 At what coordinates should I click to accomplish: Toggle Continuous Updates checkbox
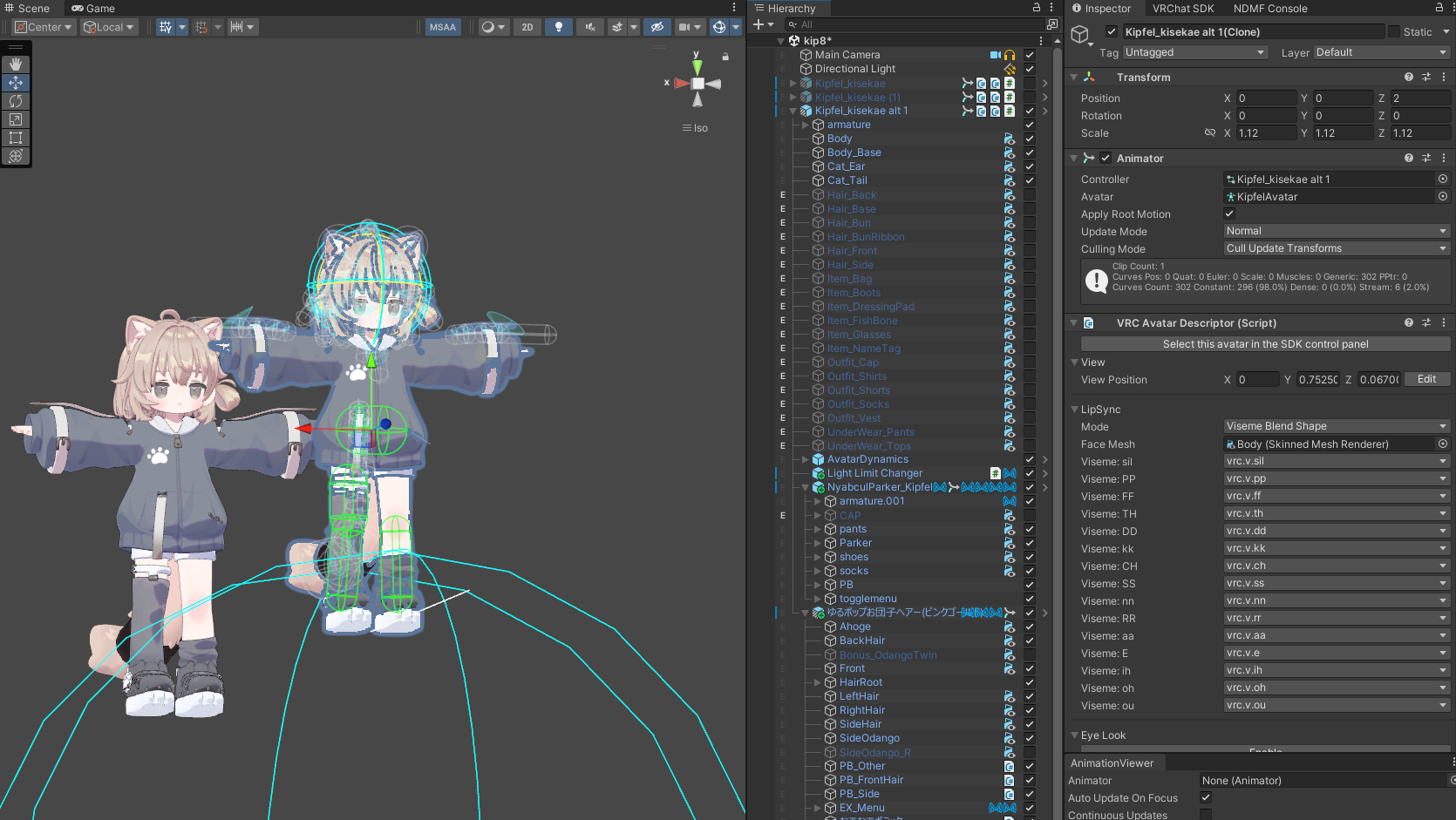(1206, 815)
